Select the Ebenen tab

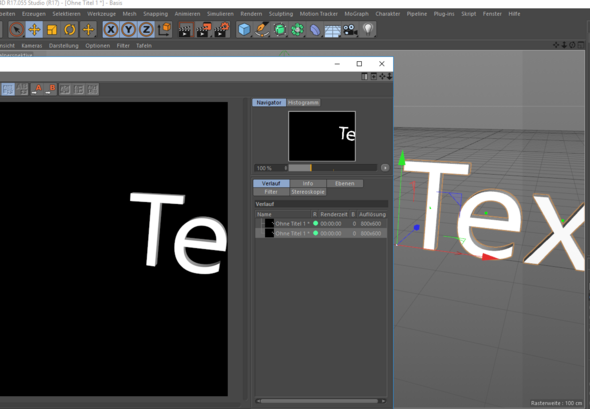click(x=345, y=183)
